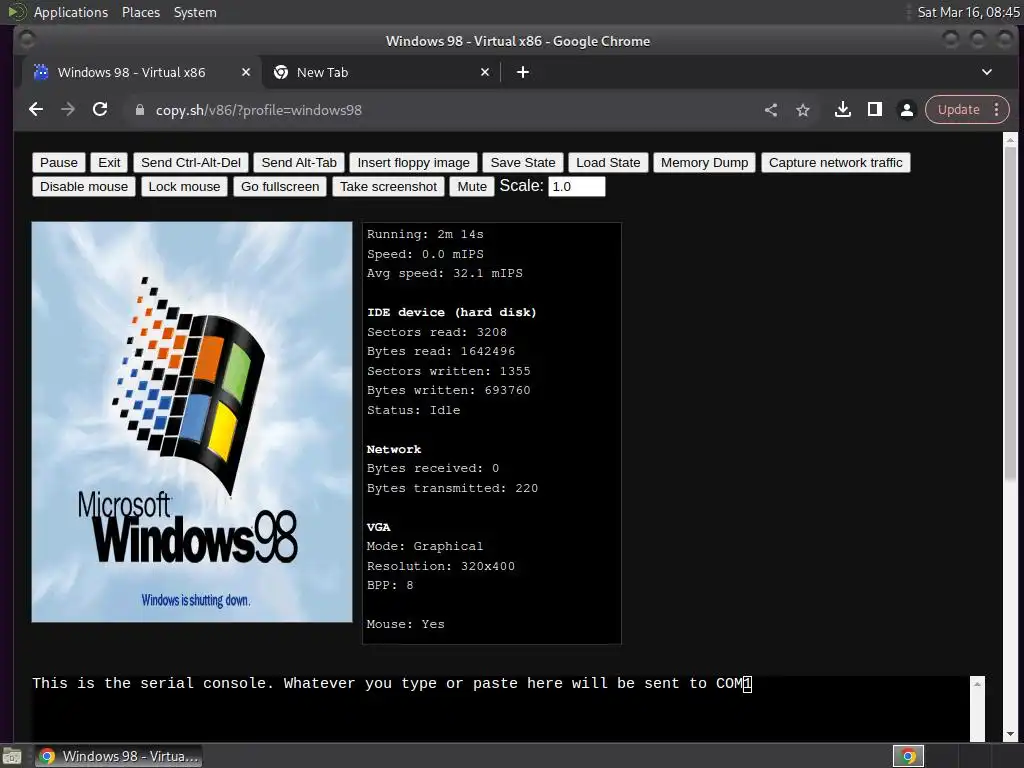Image resolution: width=1024 pixels, height=768 pixels.
Task: Click 'Sectors read: 3208' text
Action: click(436, 332)
